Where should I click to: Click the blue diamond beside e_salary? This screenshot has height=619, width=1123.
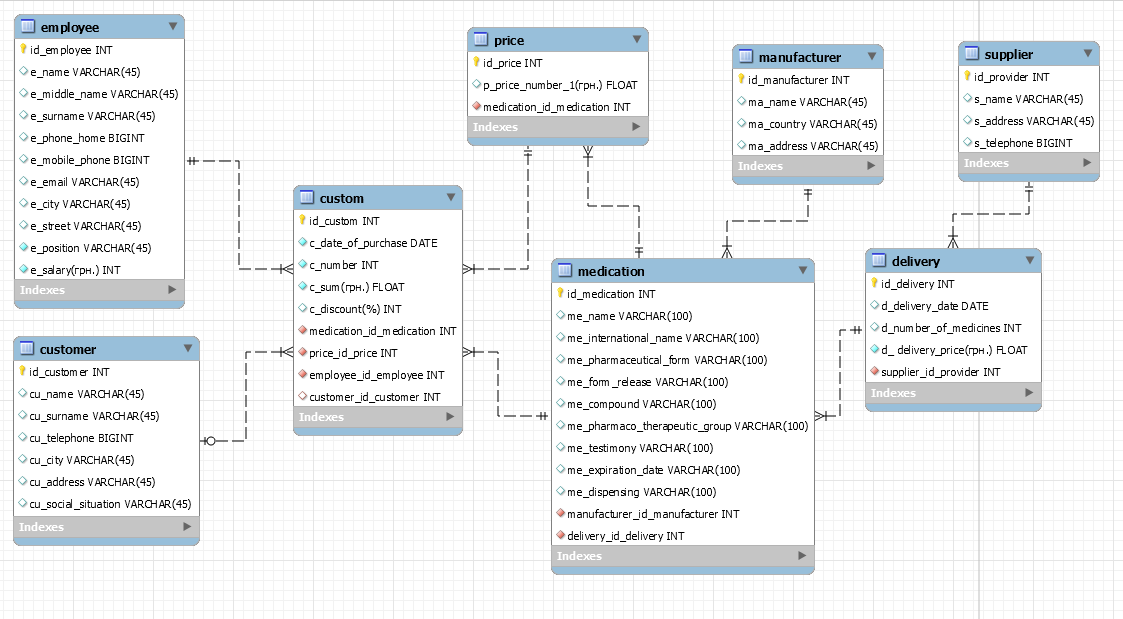24,269
